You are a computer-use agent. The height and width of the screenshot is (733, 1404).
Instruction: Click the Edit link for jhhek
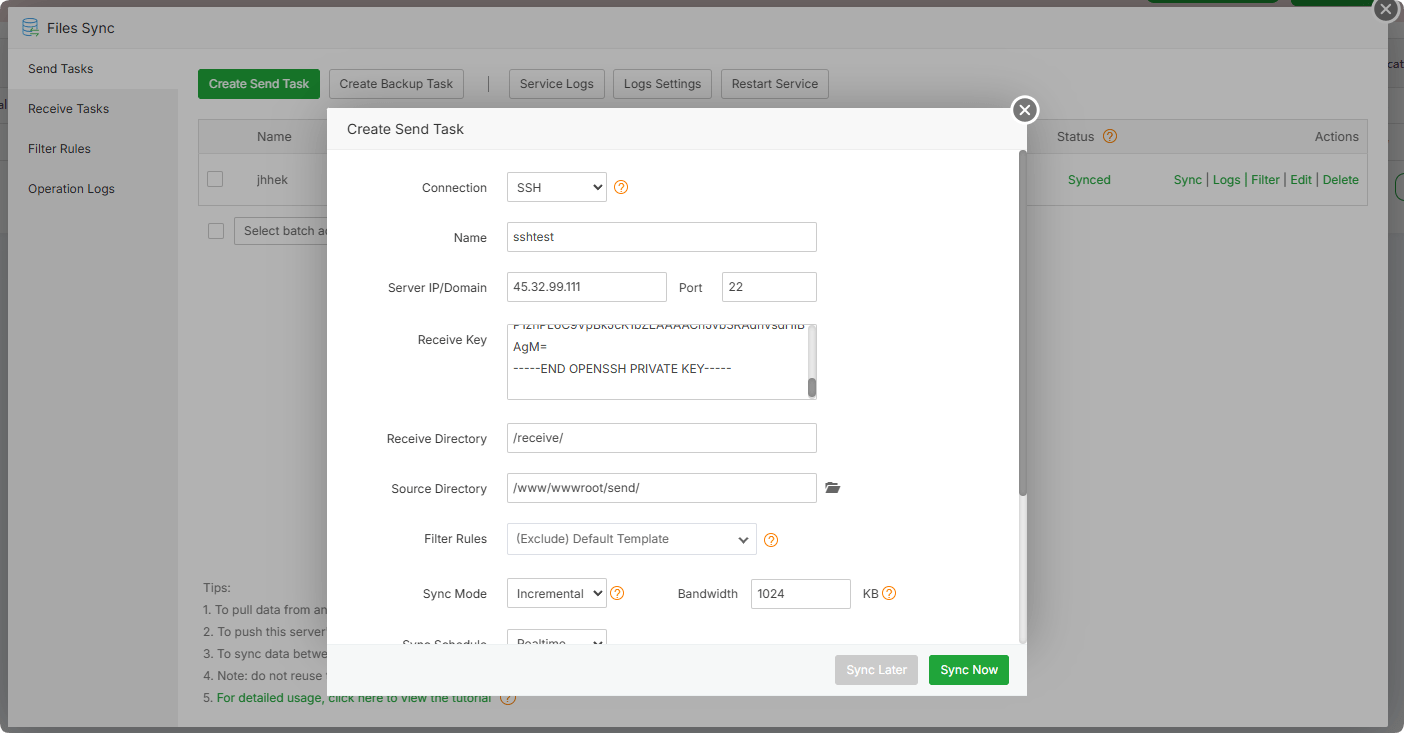(1301, 180)
